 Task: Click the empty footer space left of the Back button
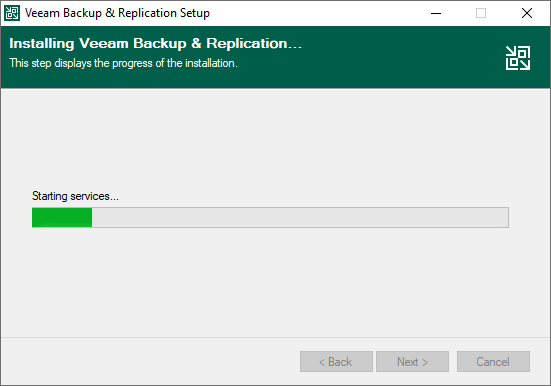(x=150, y=361)
